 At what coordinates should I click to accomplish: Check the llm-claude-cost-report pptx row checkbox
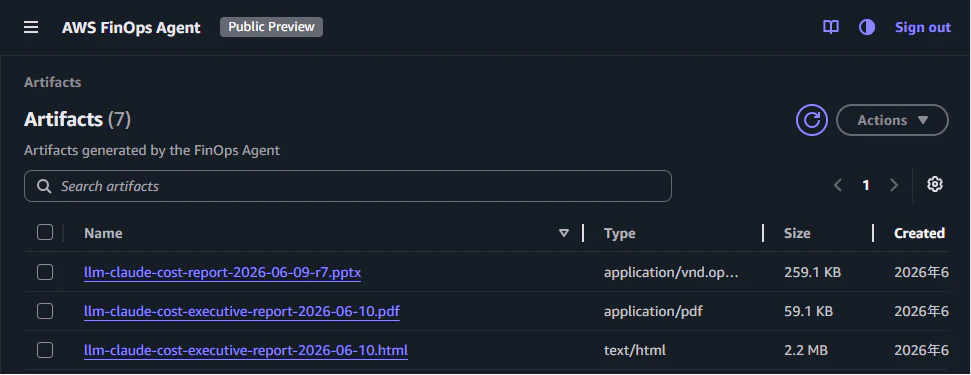[45, 272]
